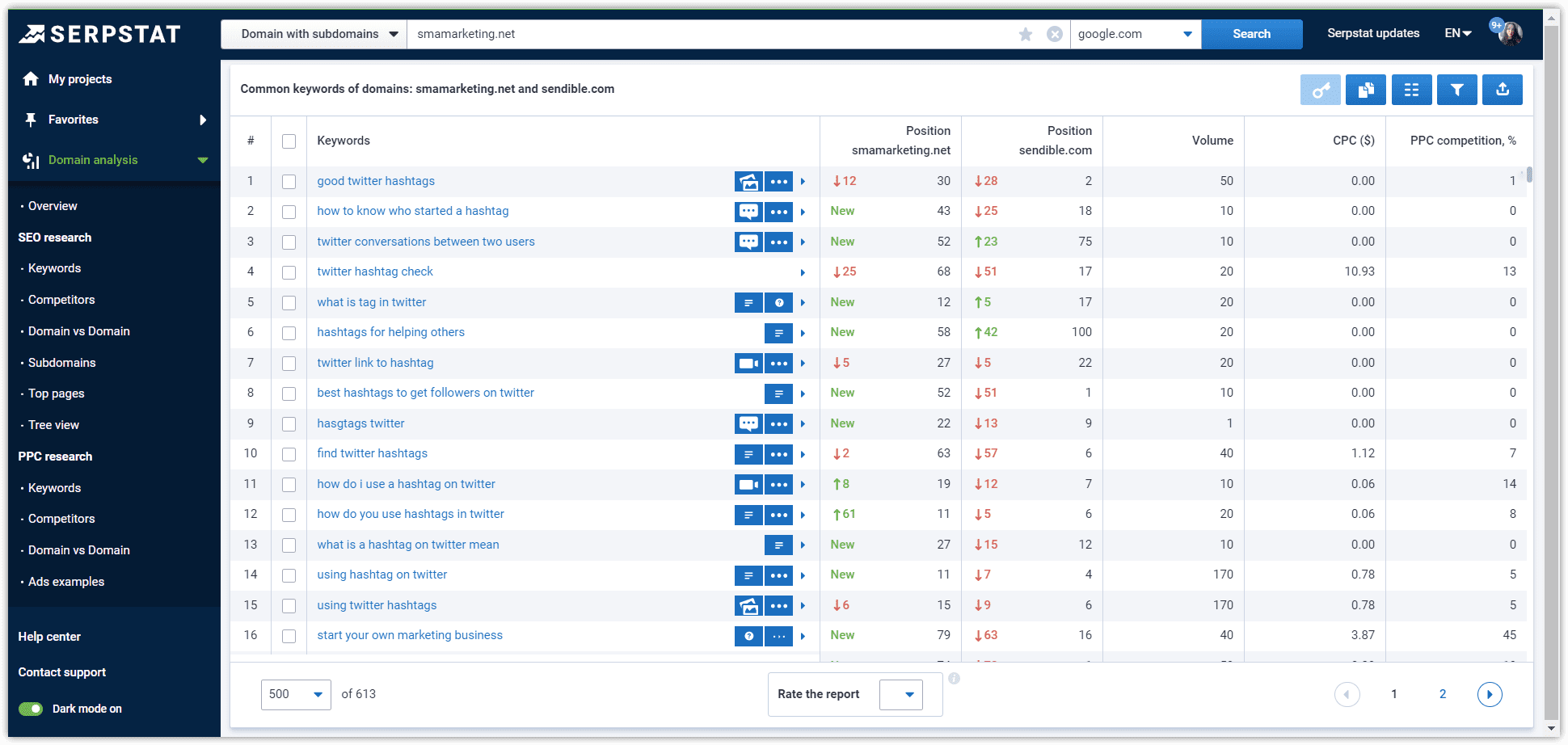Click video icon for 'twitter link to hashtag'

click(x=748, y=363)
